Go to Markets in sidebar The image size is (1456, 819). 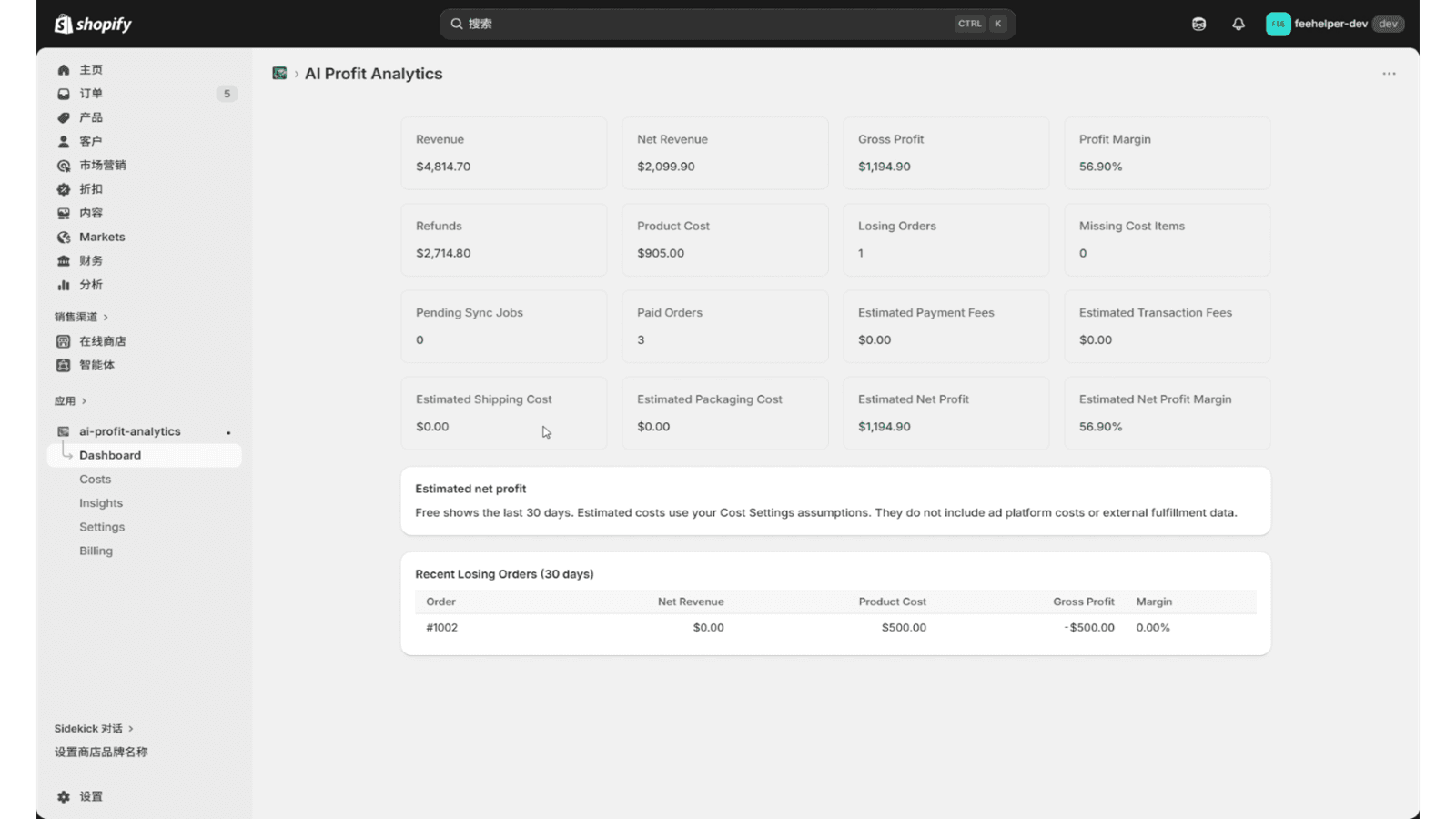pos(102,237)
